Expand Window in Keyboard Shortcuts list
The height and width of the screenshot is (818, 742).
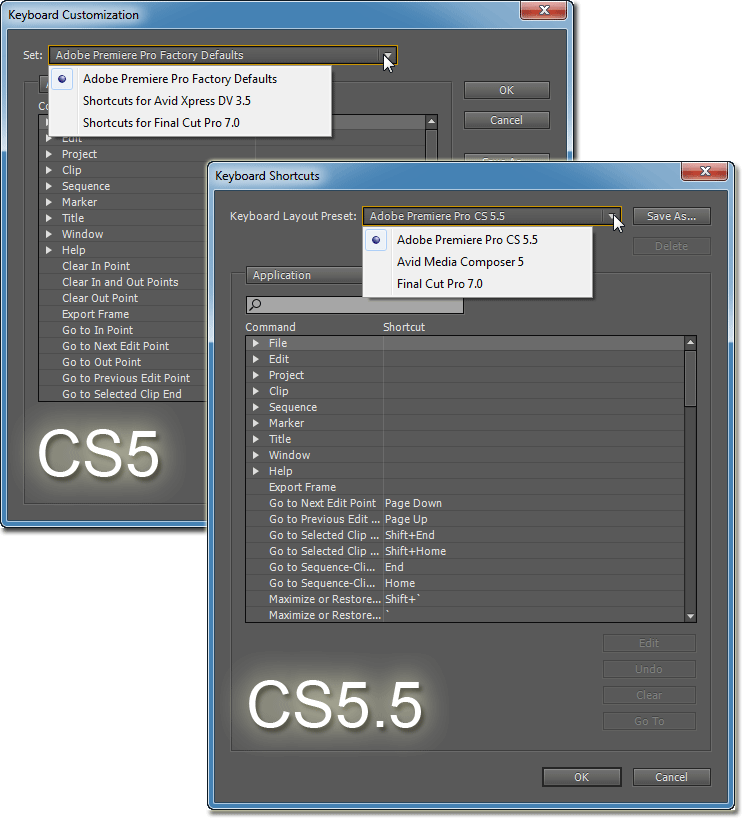click(x=256, y=455)
